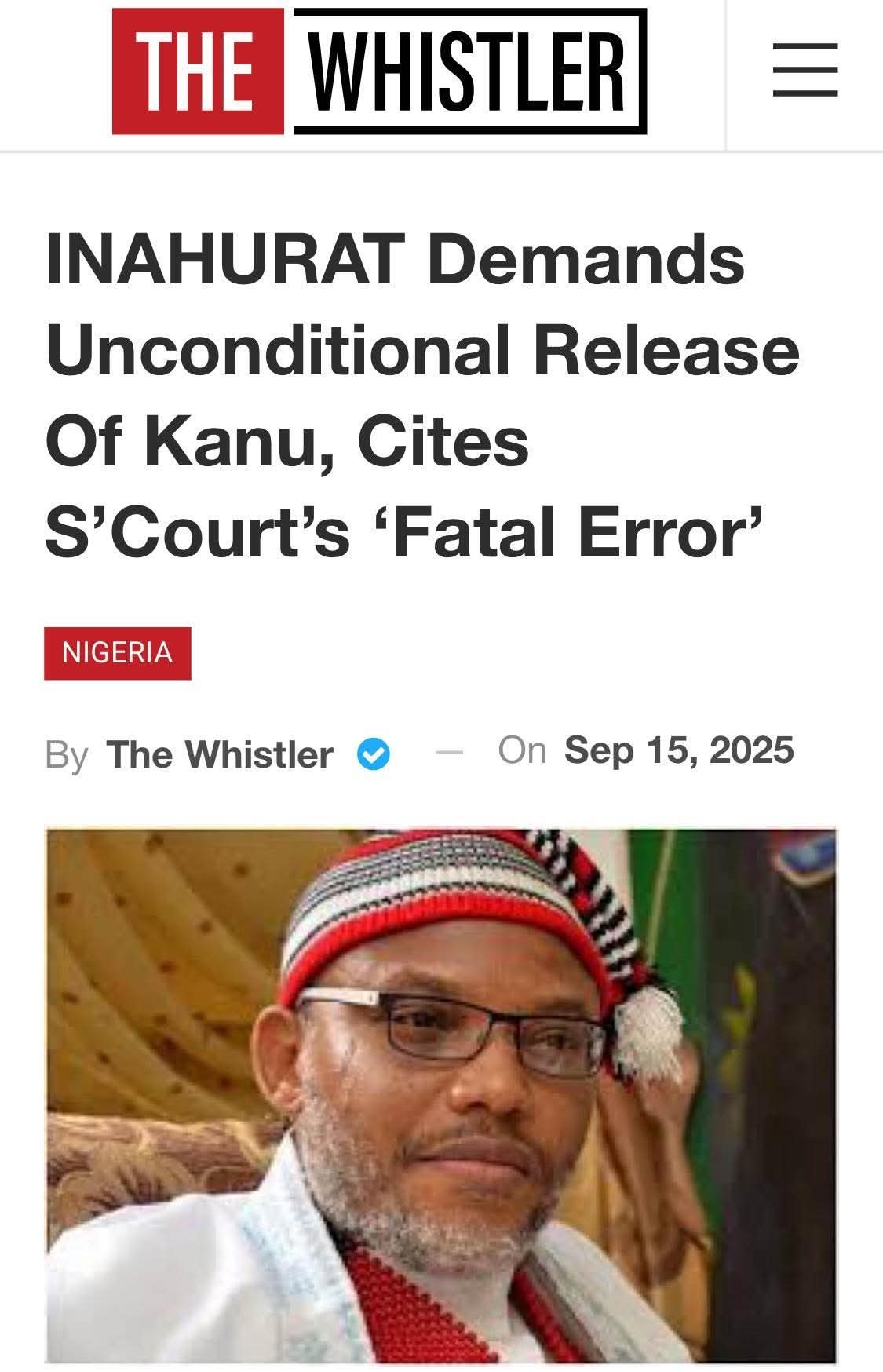883x1372 pixels.
Task: Click the red THE logo block
Action: pyautogui.click(x=198, y=71)
